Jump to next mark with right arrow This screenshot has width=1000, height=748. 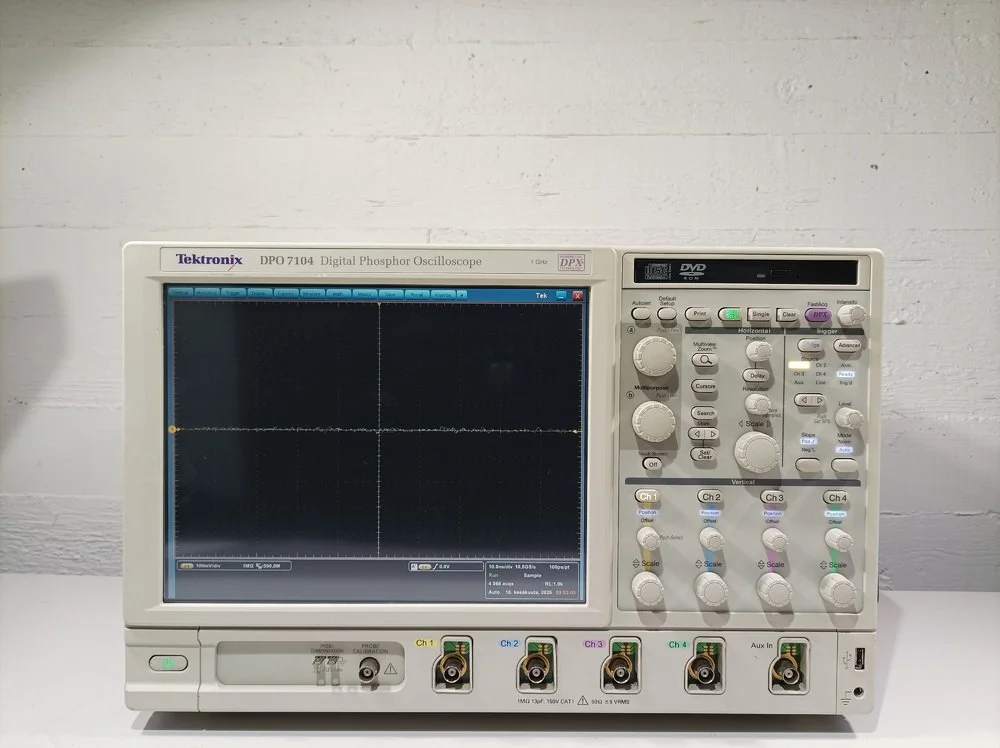(x=712, y=434)
